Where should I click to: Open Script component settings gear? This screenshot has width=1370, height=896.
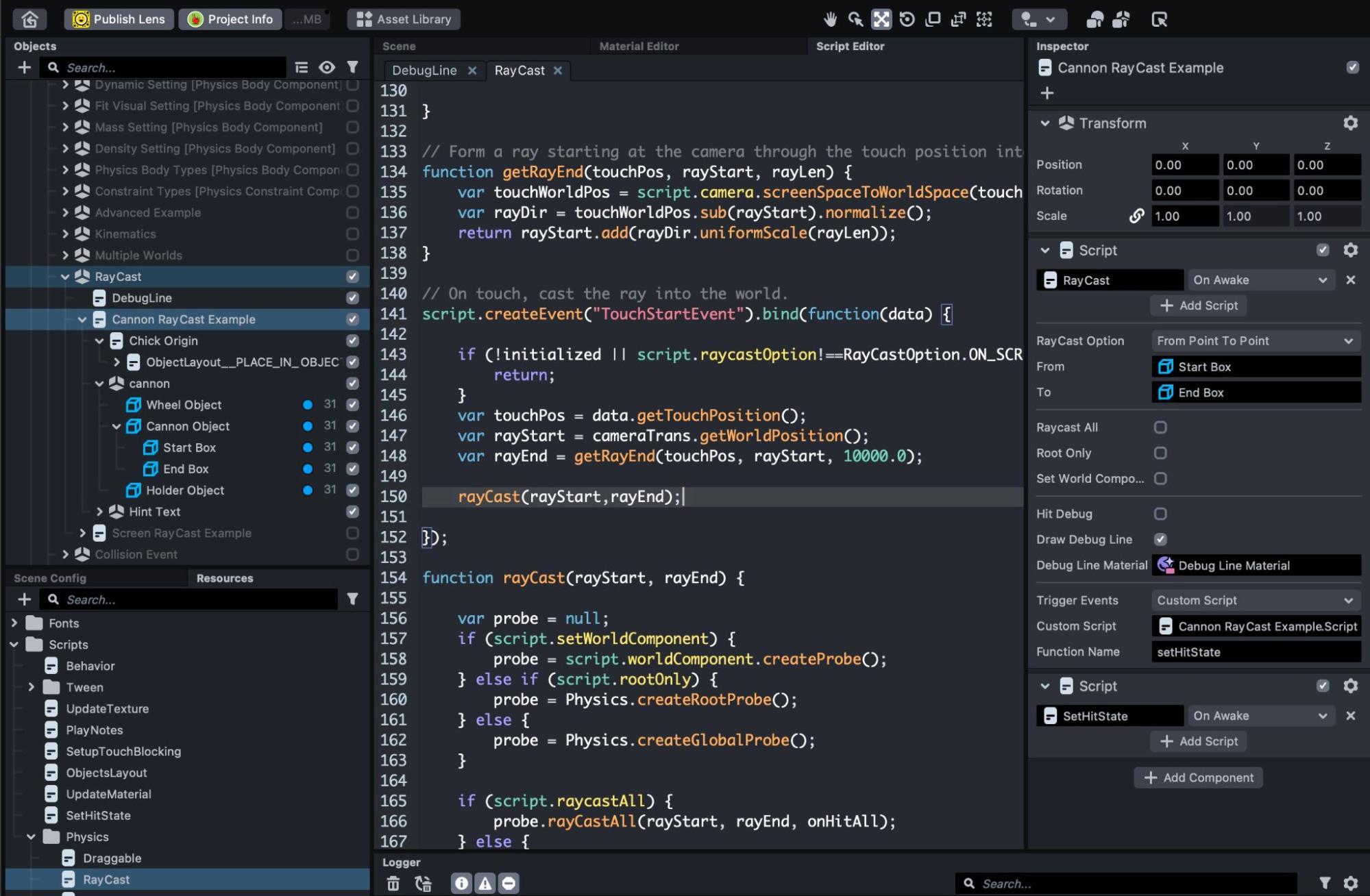point(1350,251)
